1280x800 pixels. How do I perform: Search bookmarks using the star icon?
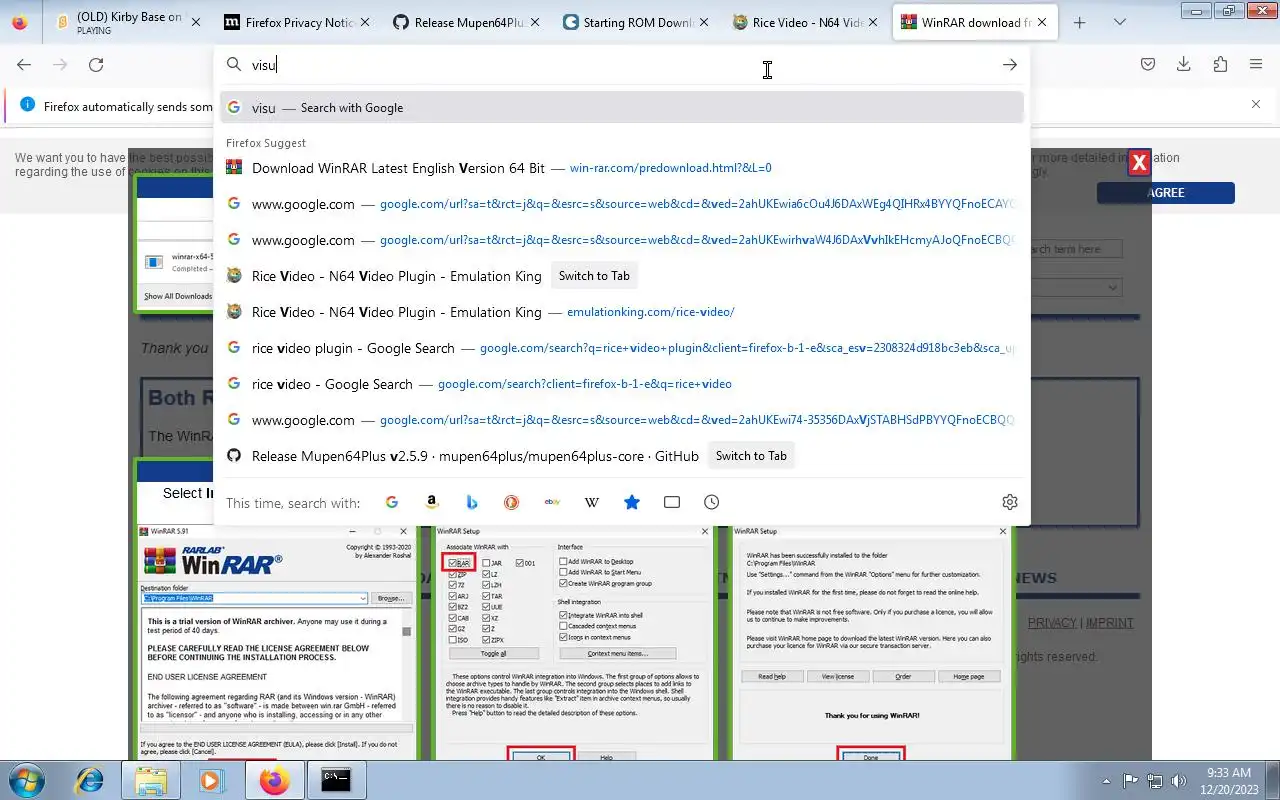(632, 502)
